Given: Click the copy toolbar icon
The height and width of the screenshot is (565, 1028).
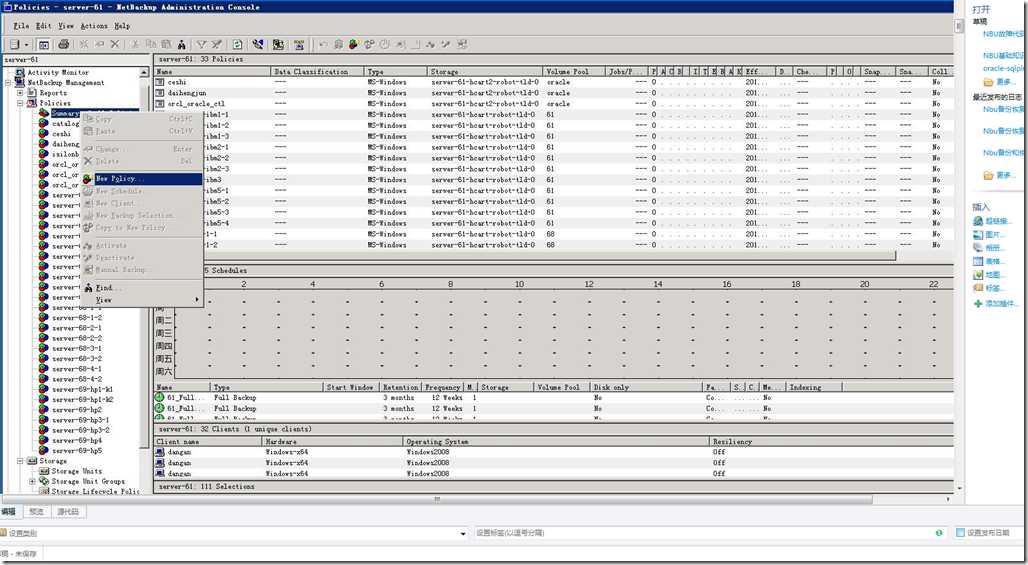Looking at the screenshot, I should click(x=151, y=45).
